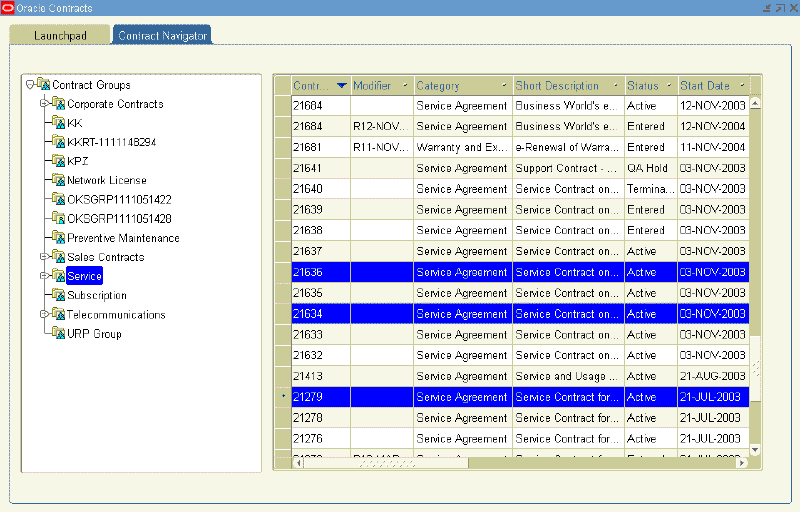Select the Preventive Maintenance tree item

tap(123, 238)
